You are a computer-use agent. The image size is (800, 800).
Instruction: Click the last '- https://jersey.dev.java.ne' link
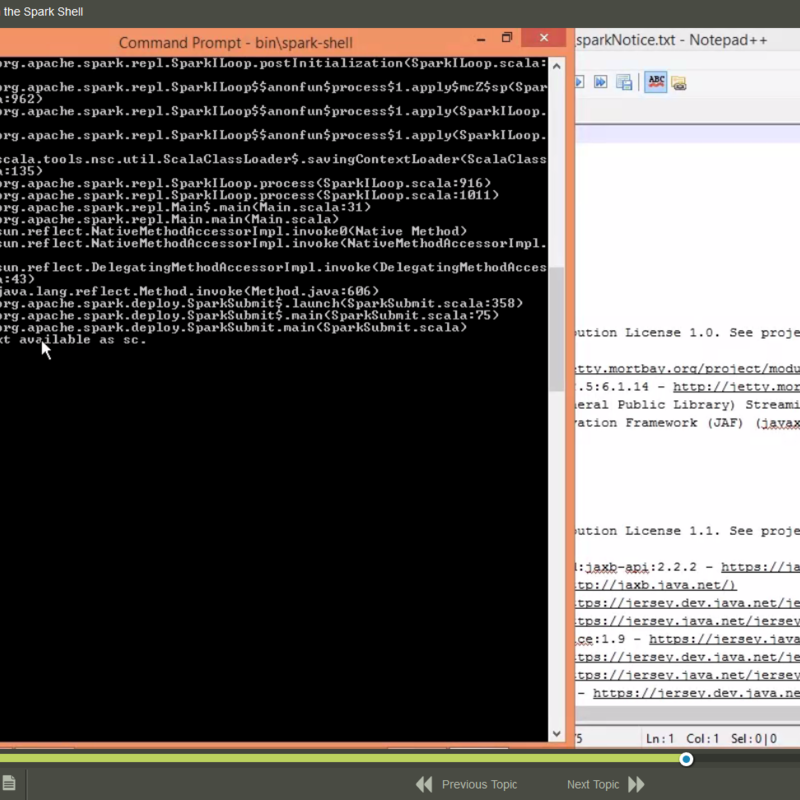coord(696,693)
